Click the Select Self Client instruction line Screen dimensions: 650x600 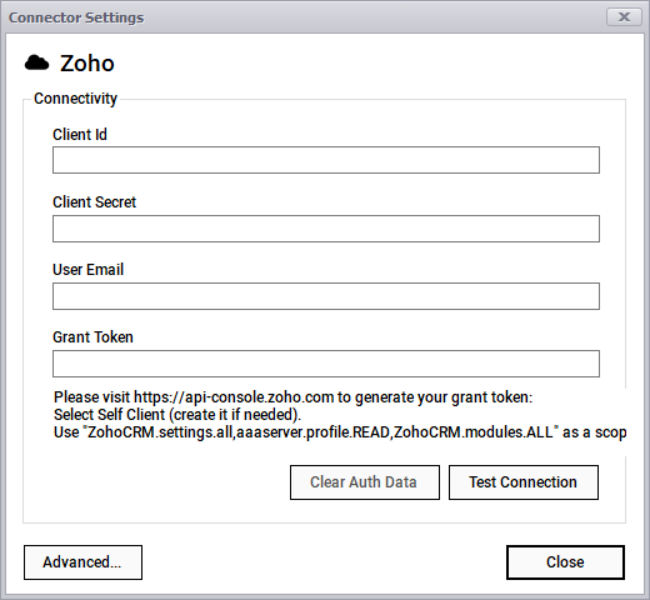tap(178, 414)
